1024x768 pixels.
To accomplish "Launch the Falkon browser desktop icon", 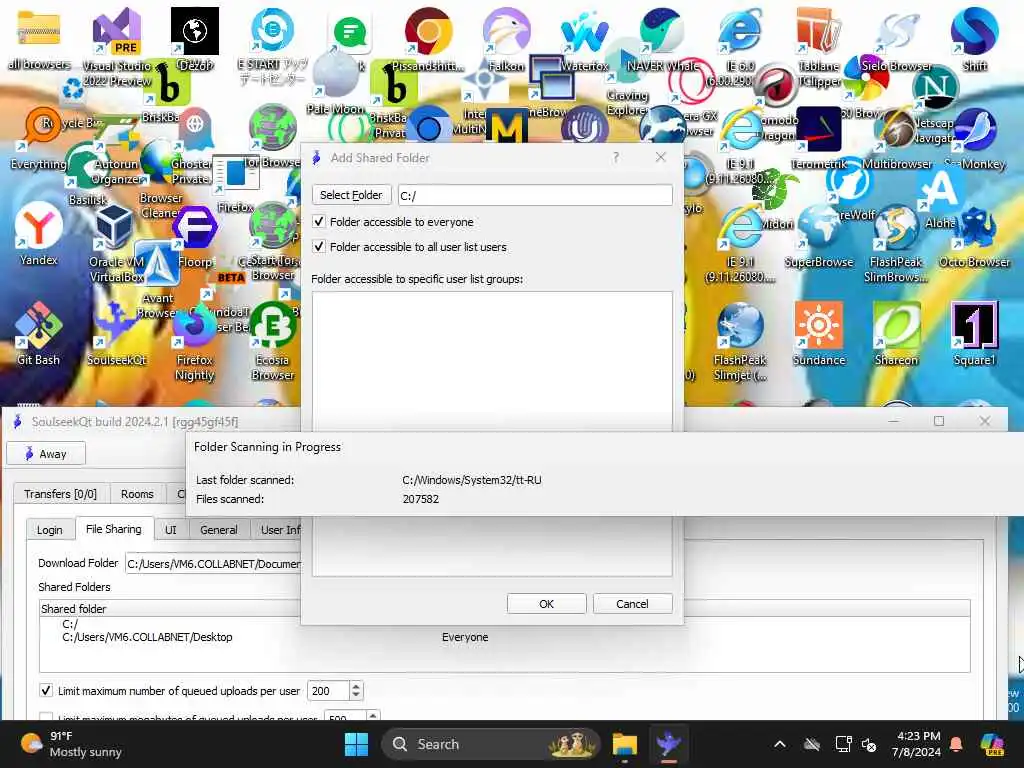I will click(506, 38).
